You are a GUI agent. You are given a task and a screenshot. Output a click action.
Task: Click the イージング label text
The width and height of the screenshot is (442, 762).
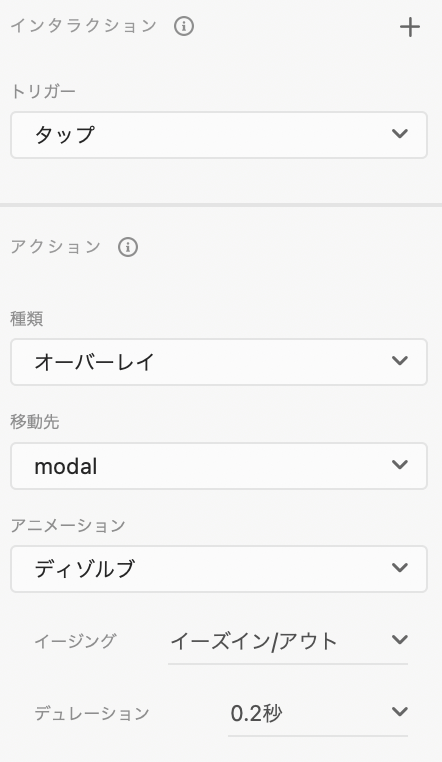(75, 641)
